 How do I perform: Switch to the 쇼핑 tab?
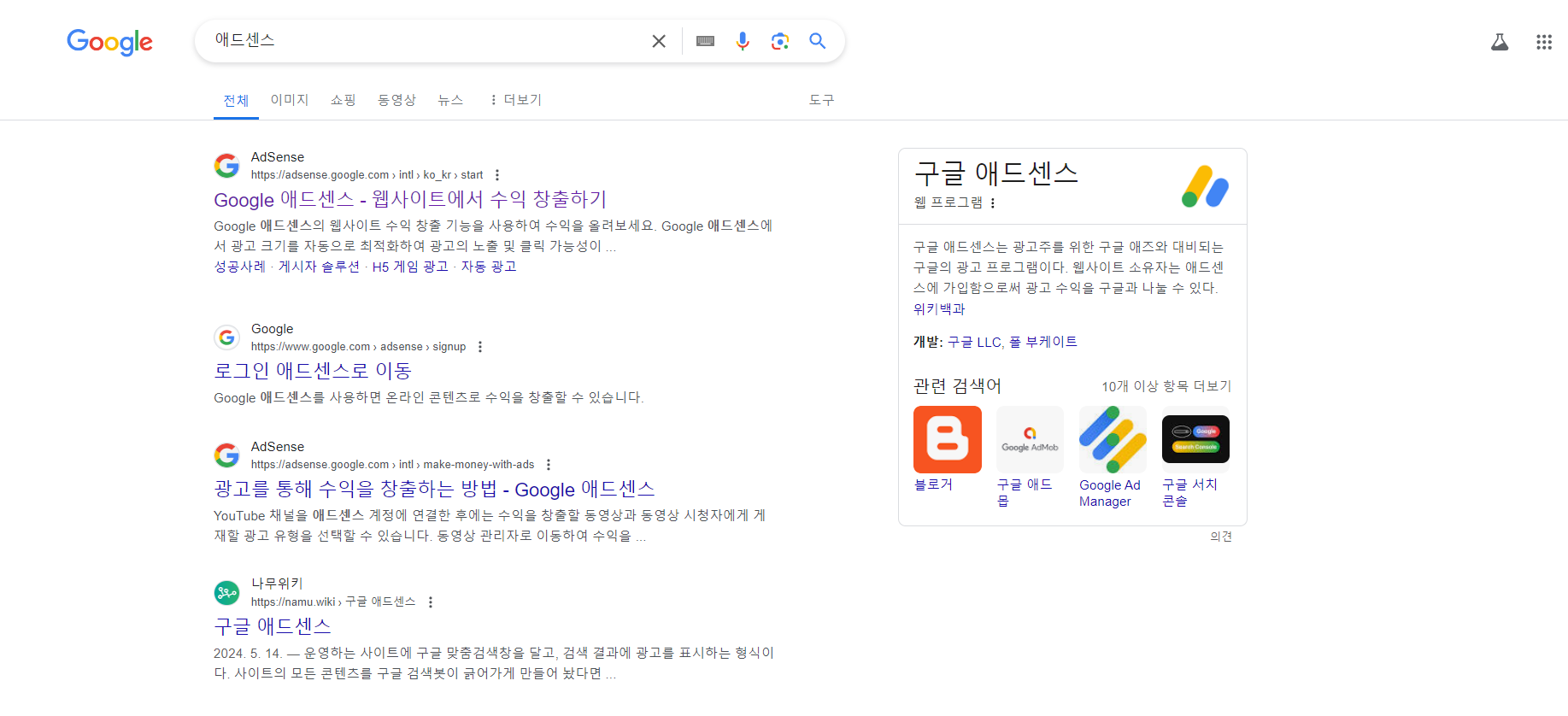344,100
